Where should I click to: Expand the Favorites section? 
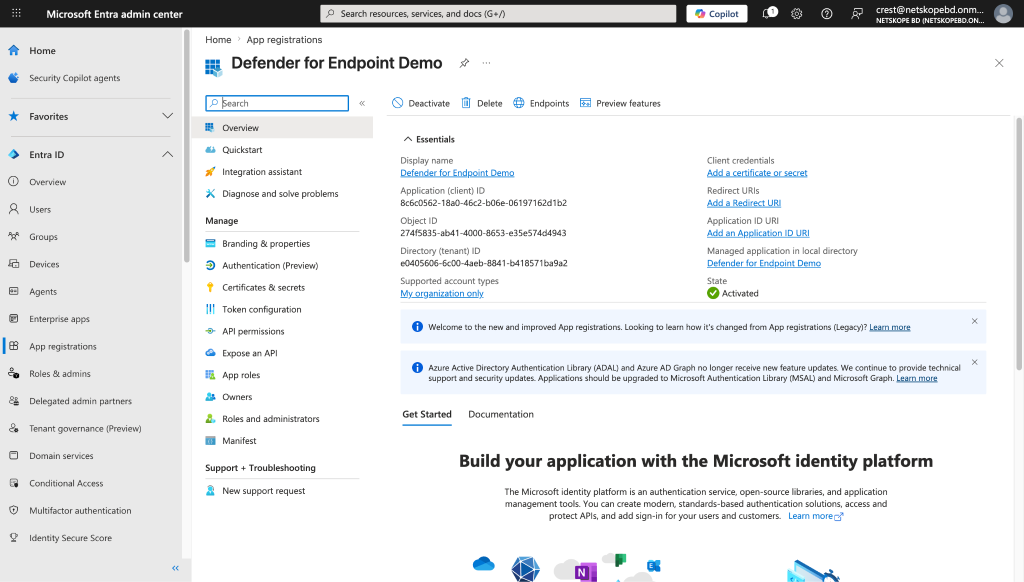coord(167,116)
